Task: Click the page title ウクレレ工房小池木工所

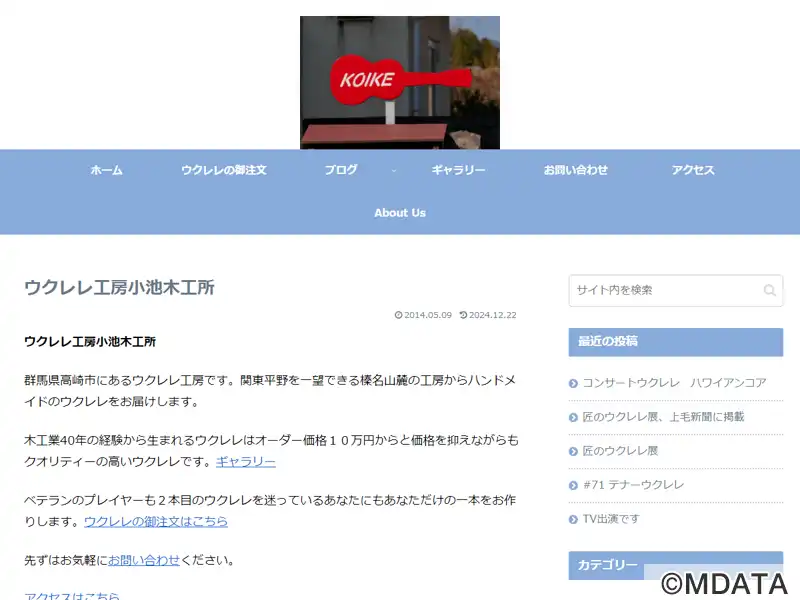Action: point(119,287)
